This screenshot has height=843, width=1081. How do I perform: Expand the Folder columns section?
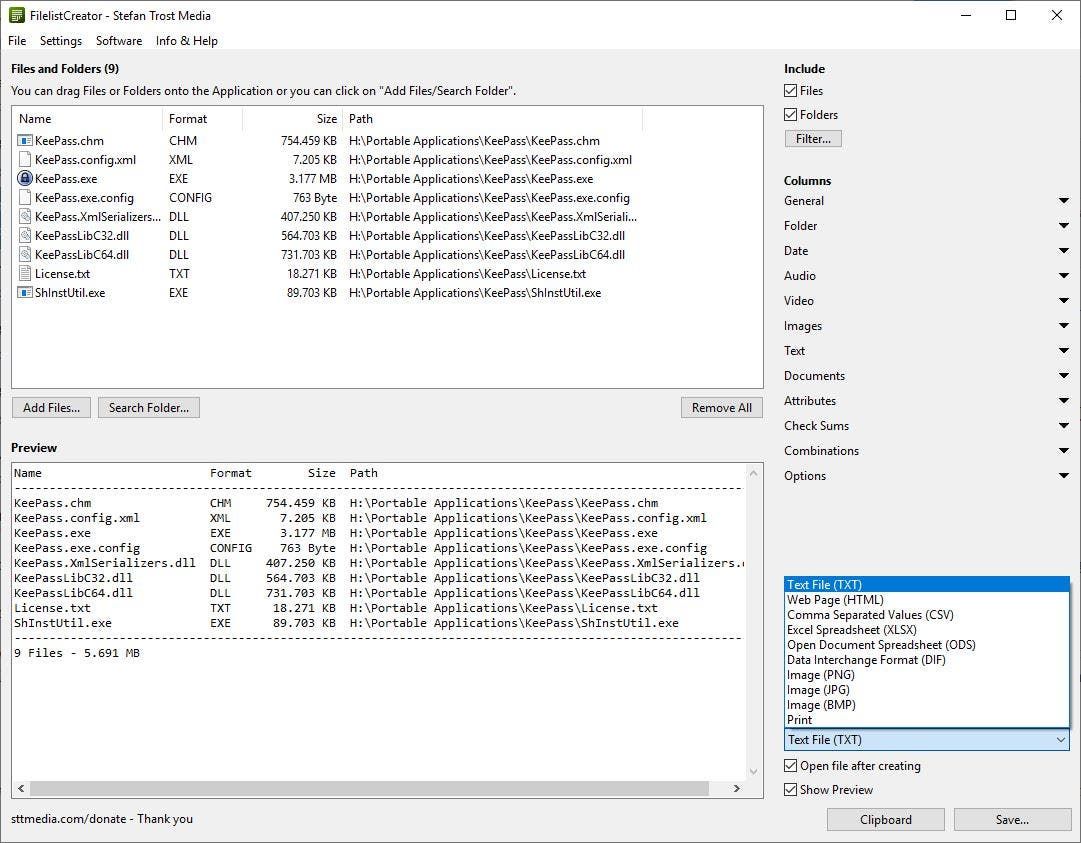pyautogui.click(x=1064, y=226)
